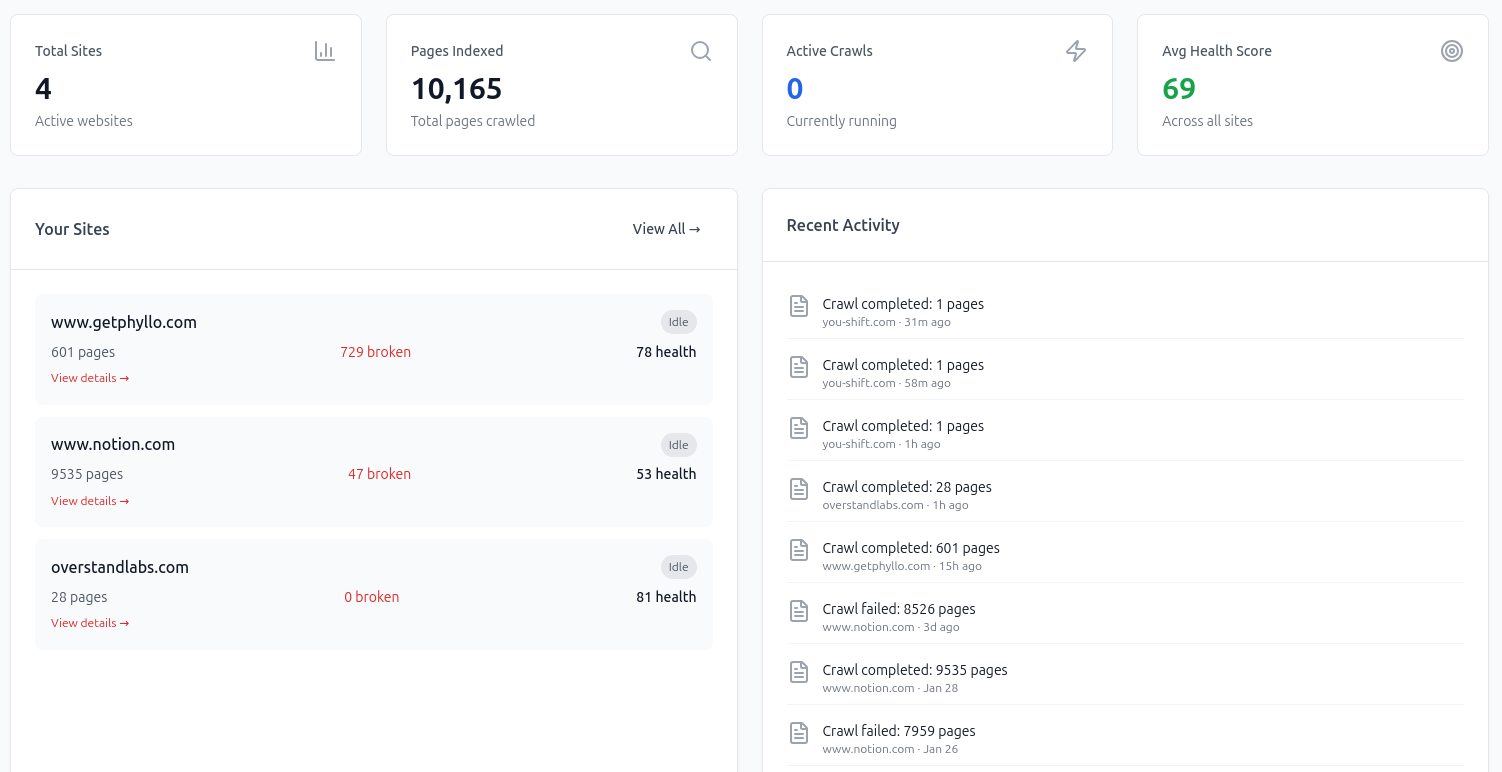This screenshot has width=1502, height=772.
Task: Select the lightning bolt icon for Active Crawls
Action: click(1075, 50)
